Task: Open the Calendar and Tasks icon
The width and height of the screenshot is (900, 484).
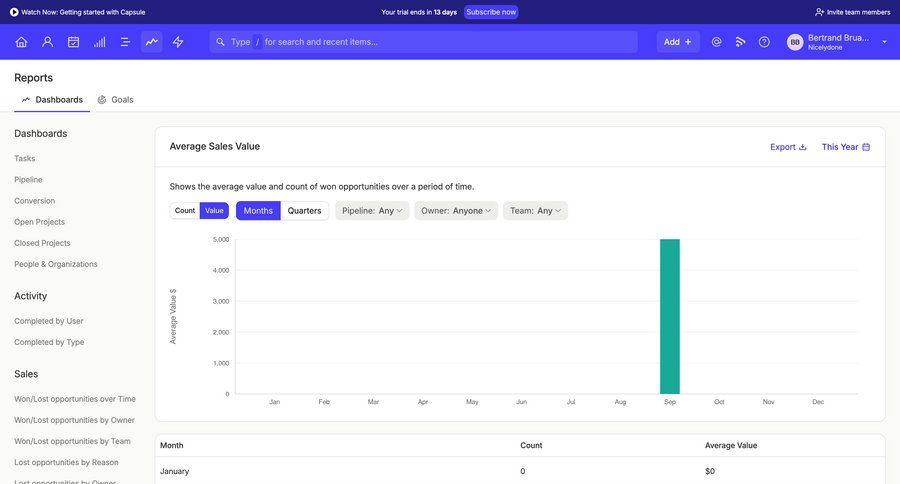Action: pyautogui.click(x=73, y=42)
